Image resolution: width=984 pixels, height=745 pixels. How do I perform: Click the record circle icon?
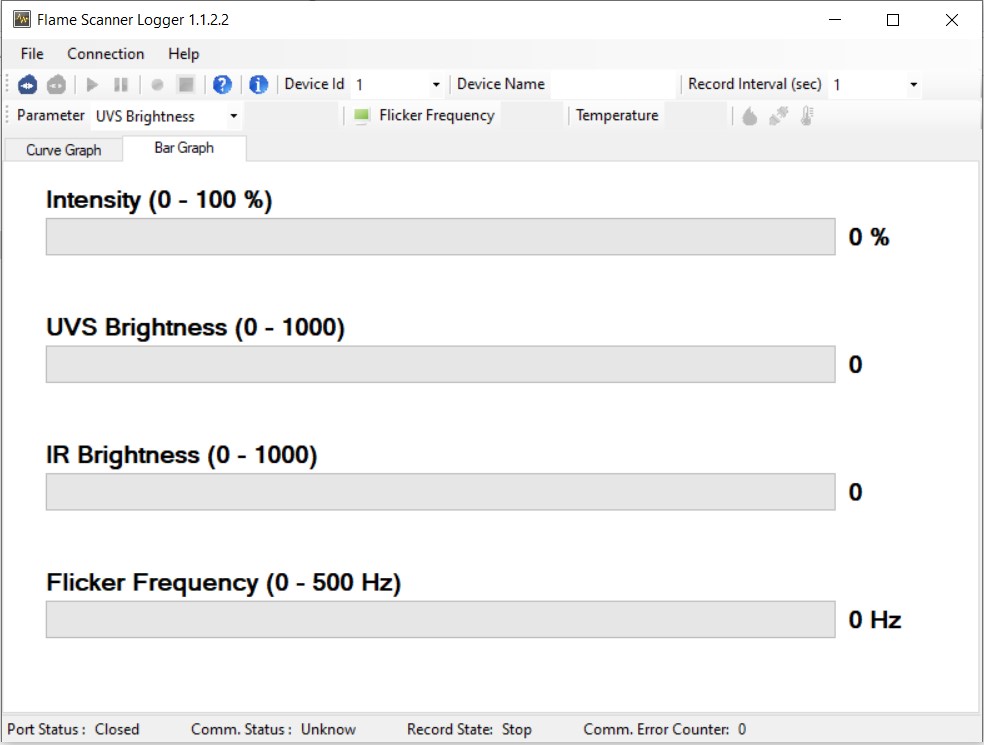[x=157, y=85]
